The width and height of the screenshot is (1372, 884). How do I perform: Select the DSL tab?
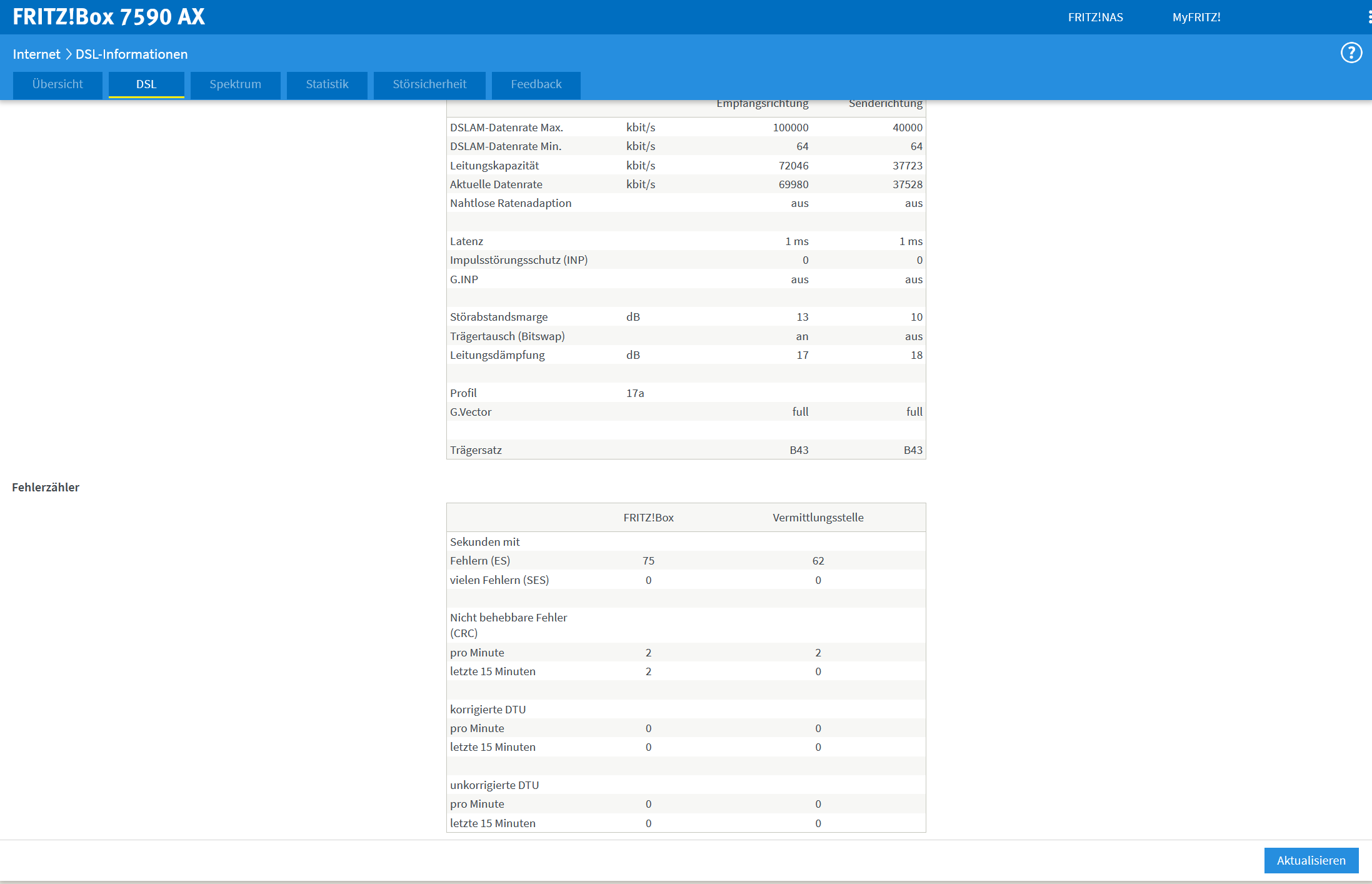(x=146, y=84)
